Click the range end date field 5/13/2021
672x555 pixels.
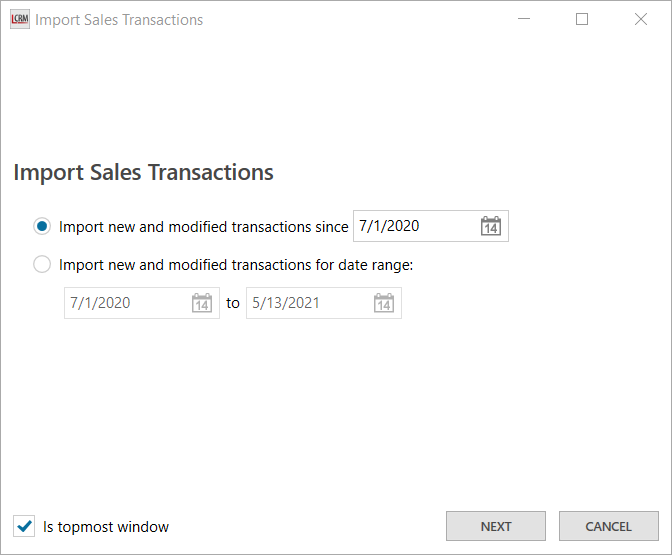(x=307, y=303)
